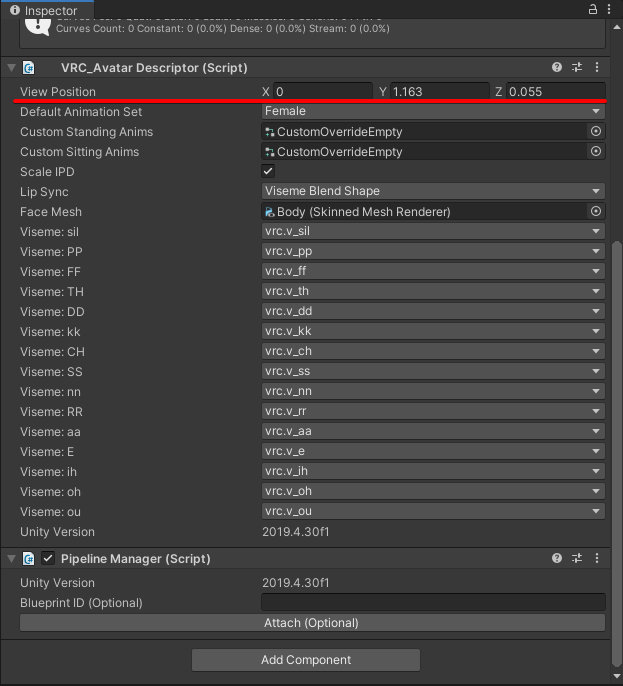Click scrollbar up arrow in Inspector
This screenshot has height=686, width=623.
coord(617,27)
